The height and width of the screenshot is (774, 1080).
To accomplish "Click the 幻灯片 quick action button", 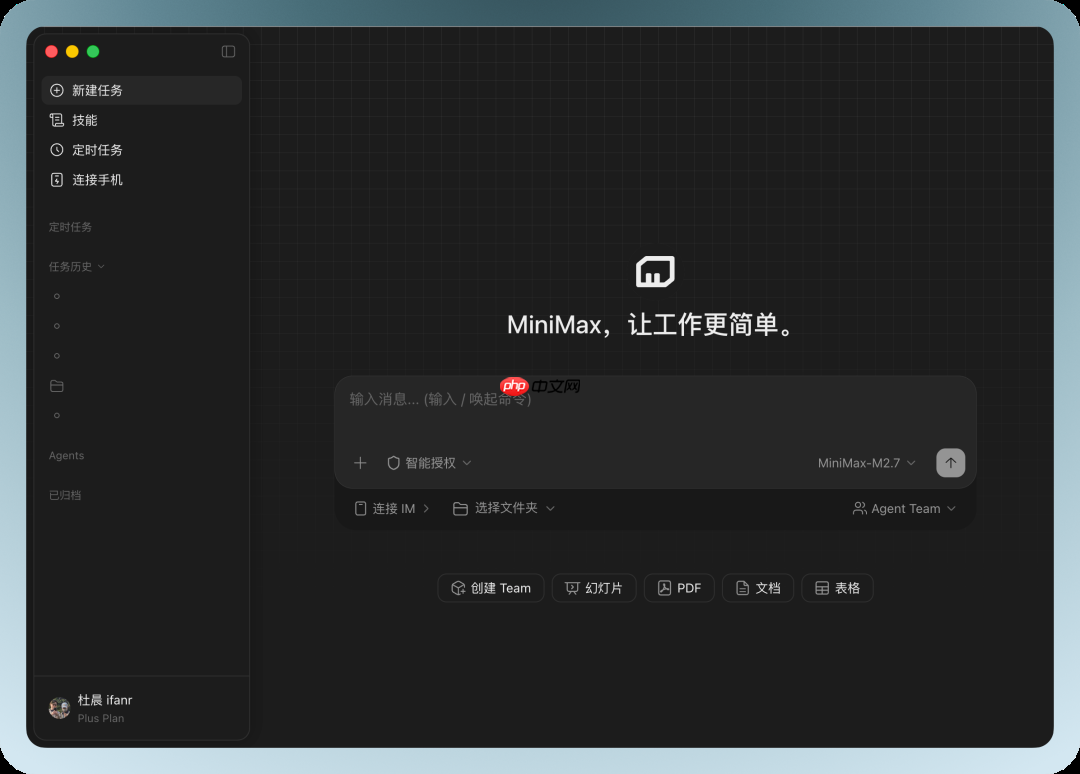I will coord(594,588).
